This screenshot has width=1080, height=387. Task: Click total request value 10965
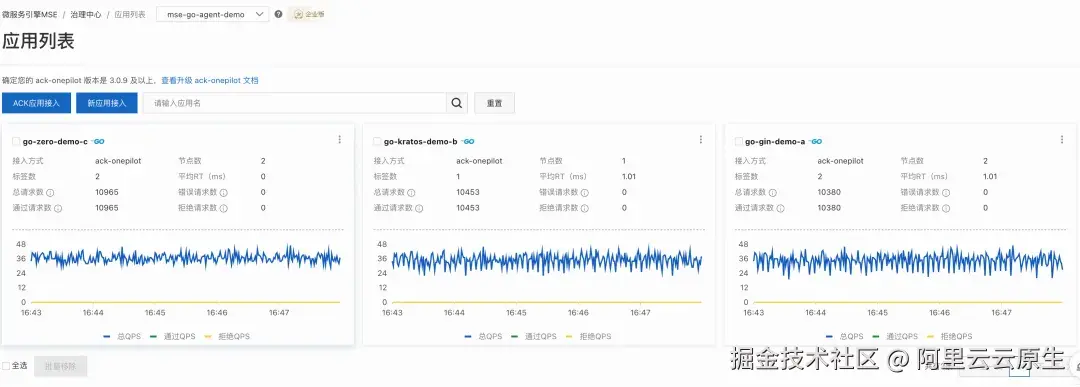click(107, 192)
